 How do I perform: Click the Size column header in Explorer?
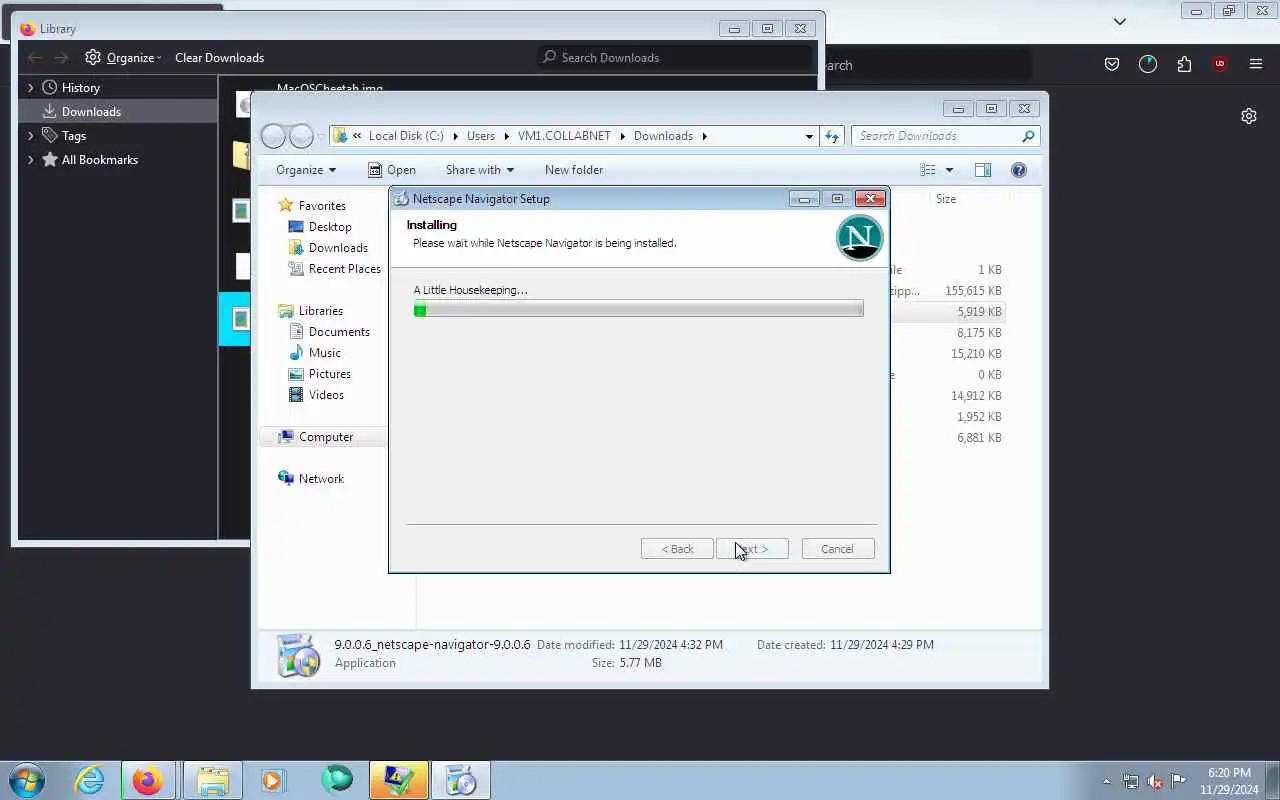[946, 199]
